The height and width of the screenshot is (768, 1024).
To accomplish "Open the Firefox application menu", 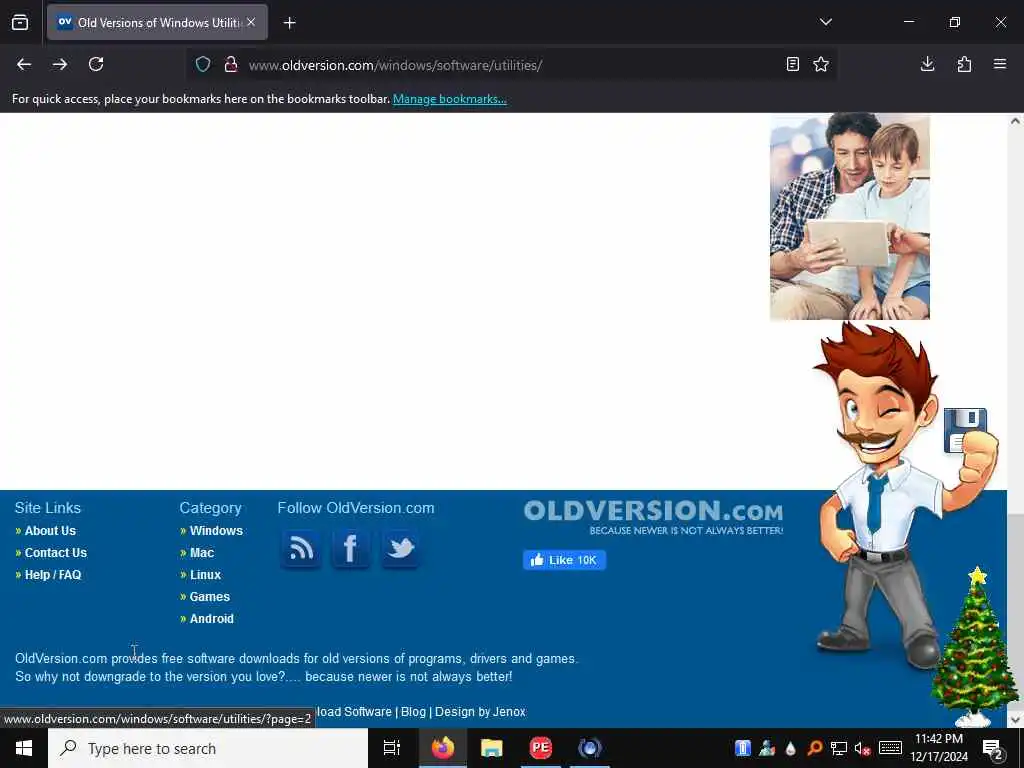I will coord(1000,64).
